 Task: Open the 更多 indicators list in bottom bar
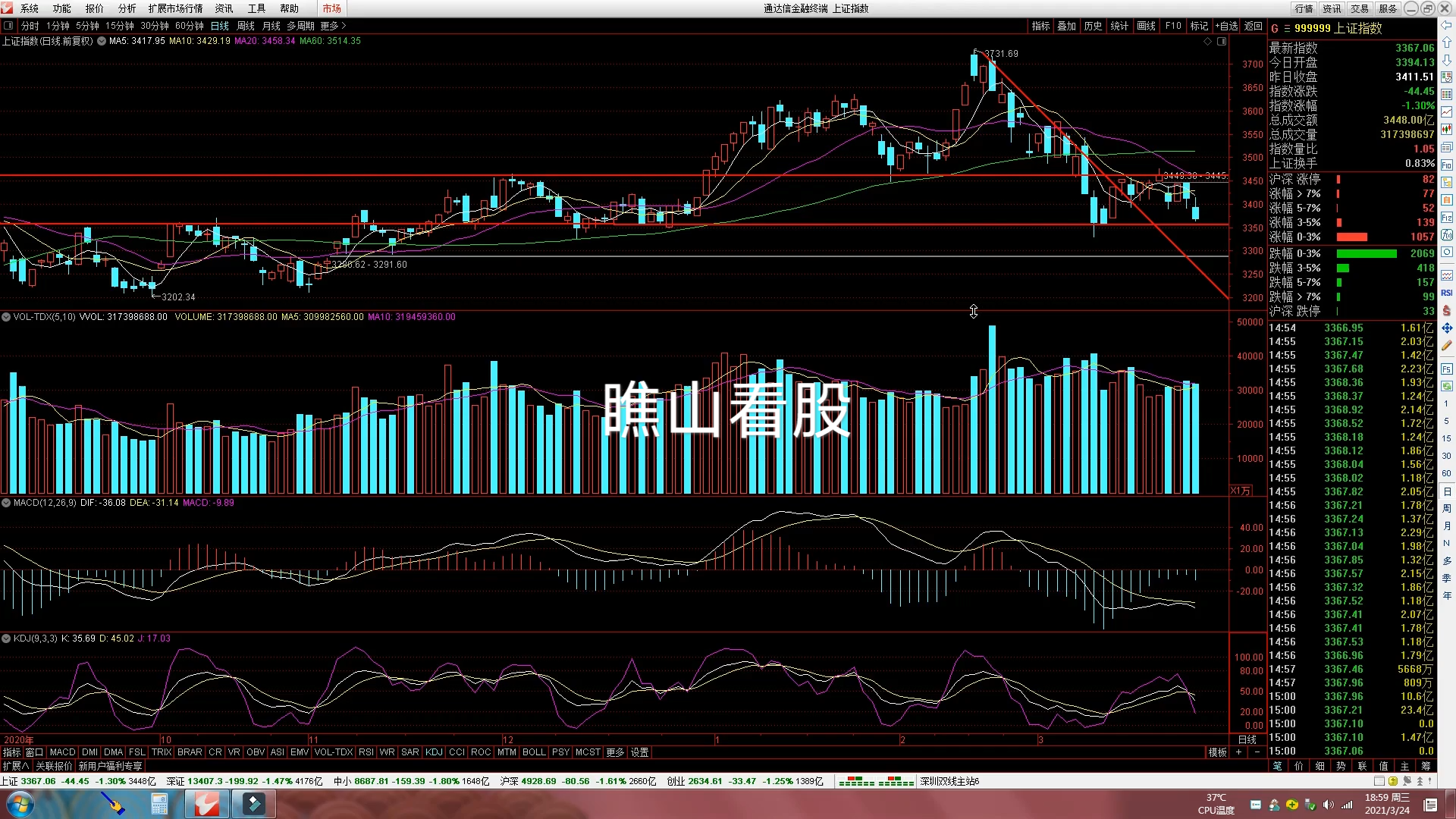[615, 752]
